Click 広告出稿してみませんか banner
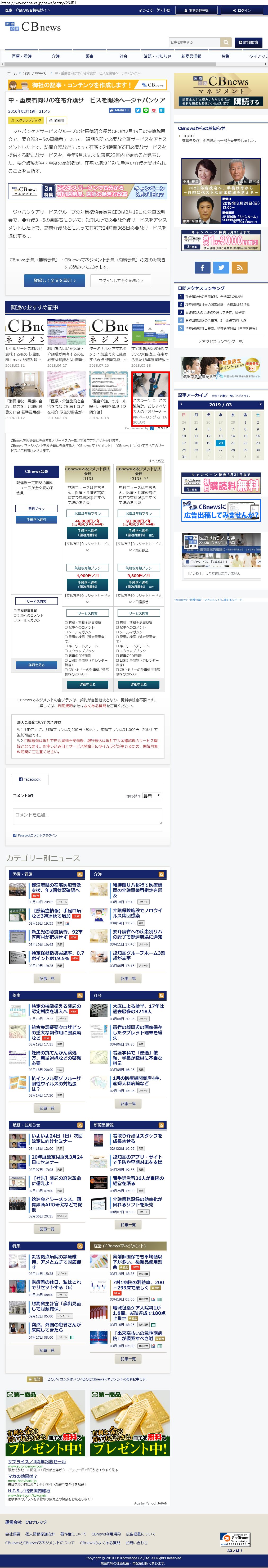The height and width of the screenshot is (1568, 268). (221, 511)
